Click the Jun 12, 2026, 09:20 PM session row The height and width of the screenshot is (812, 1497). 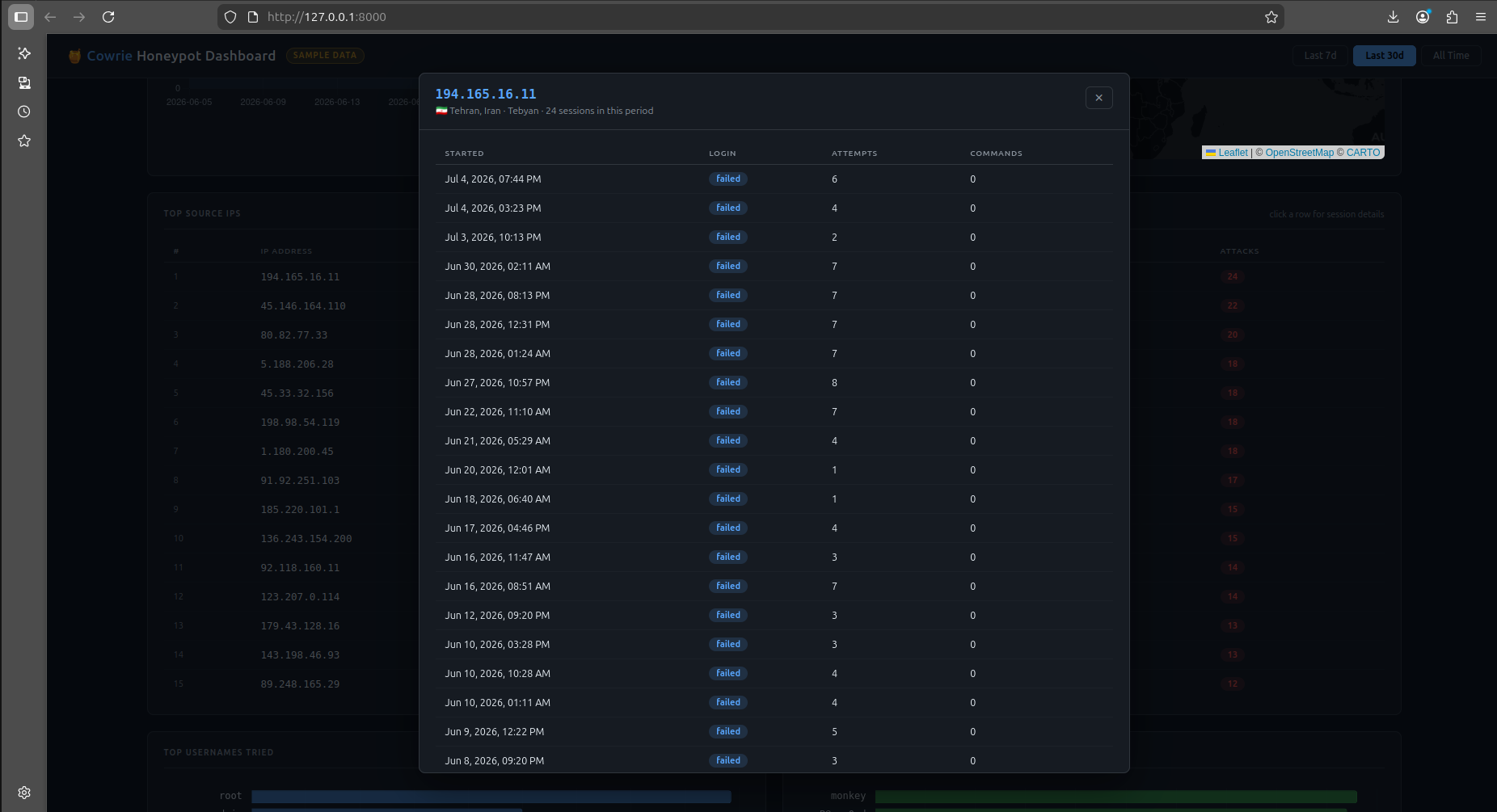tap(774, 616)
